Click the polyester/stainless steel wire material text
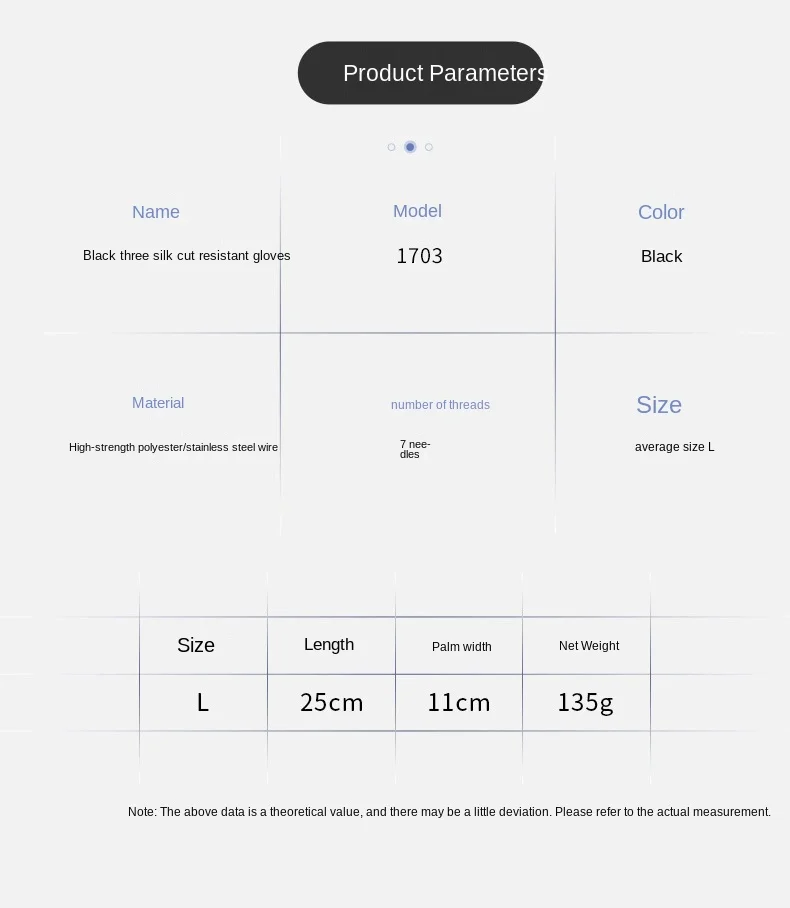The image size is (790, 908). click(x=173, y=447)
